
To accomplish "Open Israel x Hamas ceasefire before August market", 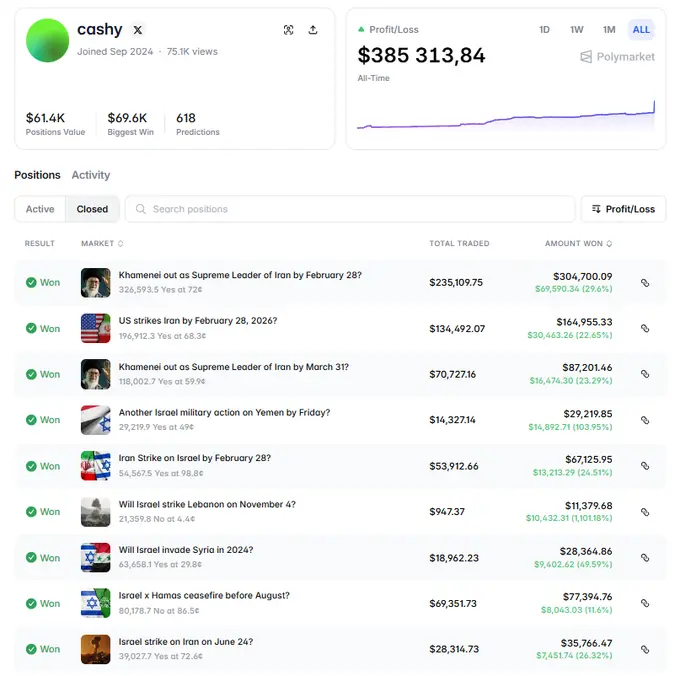I will [x=204, y=595].
